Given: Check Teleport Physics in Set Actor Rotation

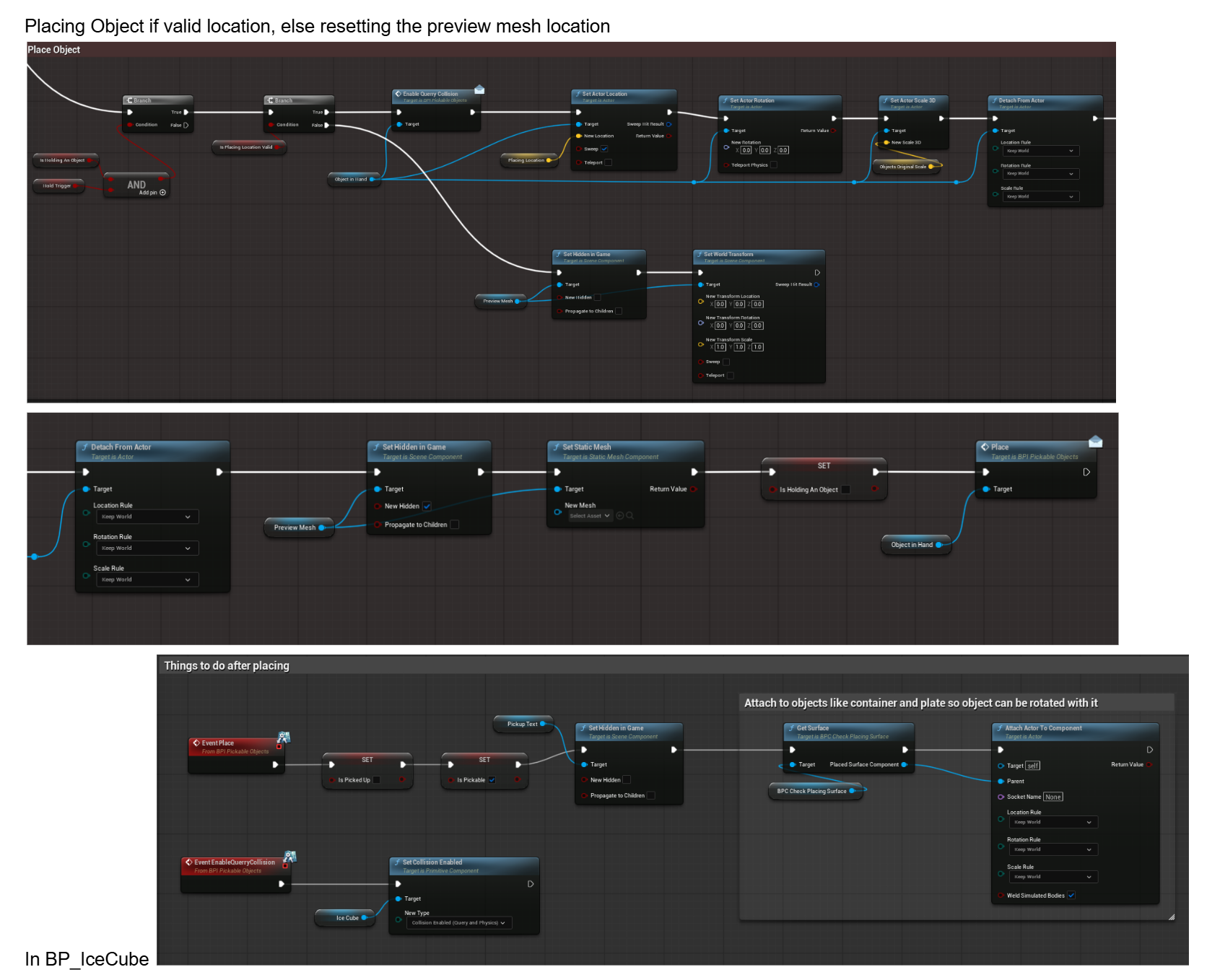Looking at the screenshot, I should pos(774,165).
